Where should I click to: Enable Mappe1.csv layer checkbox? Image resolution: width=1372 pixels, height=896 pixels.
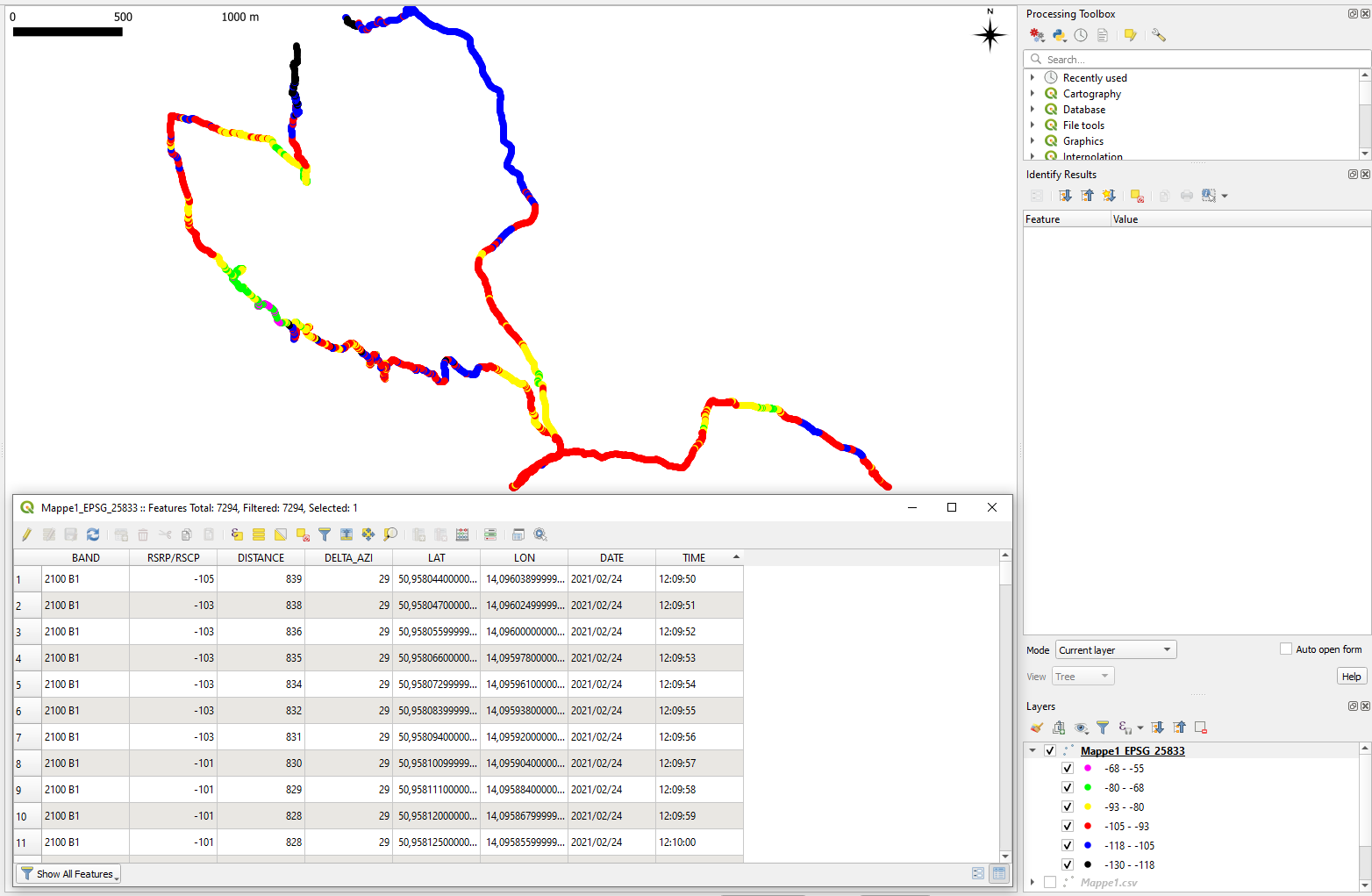click(1050, 882)
